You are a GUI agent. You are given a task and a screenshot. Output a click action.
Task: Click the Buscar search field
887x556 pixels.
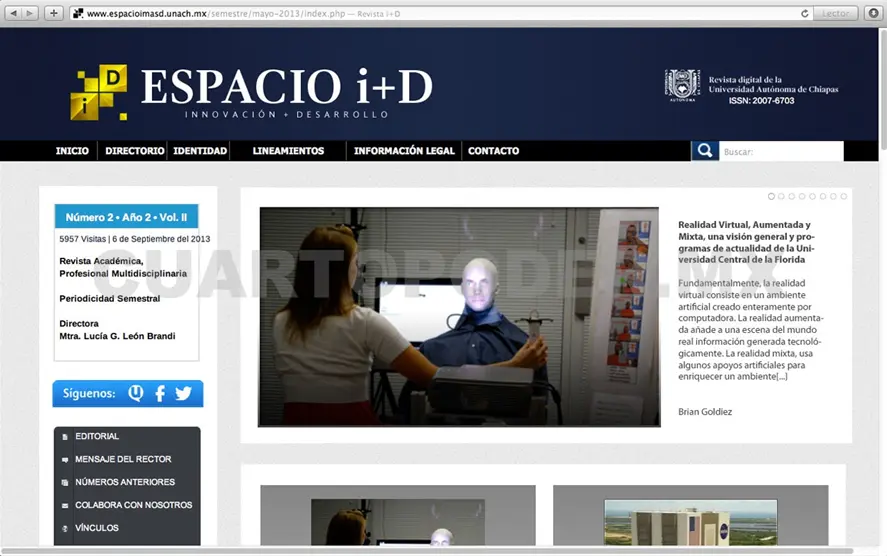tap(781, 151)
